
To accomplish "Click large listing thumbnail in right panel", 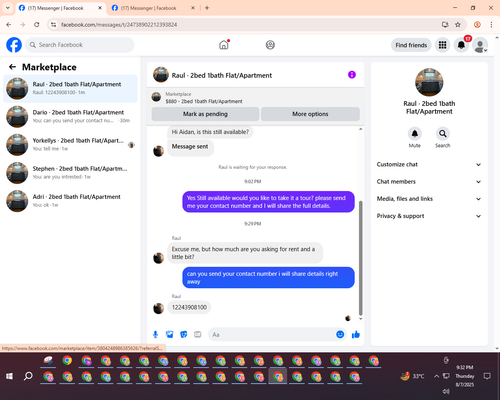I will tap(429, 82).
